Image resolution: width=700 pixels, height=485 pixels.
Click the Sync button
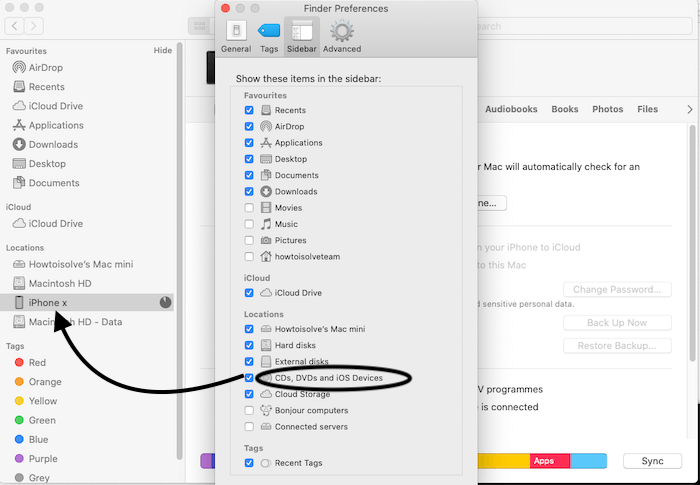pos(652,461)
